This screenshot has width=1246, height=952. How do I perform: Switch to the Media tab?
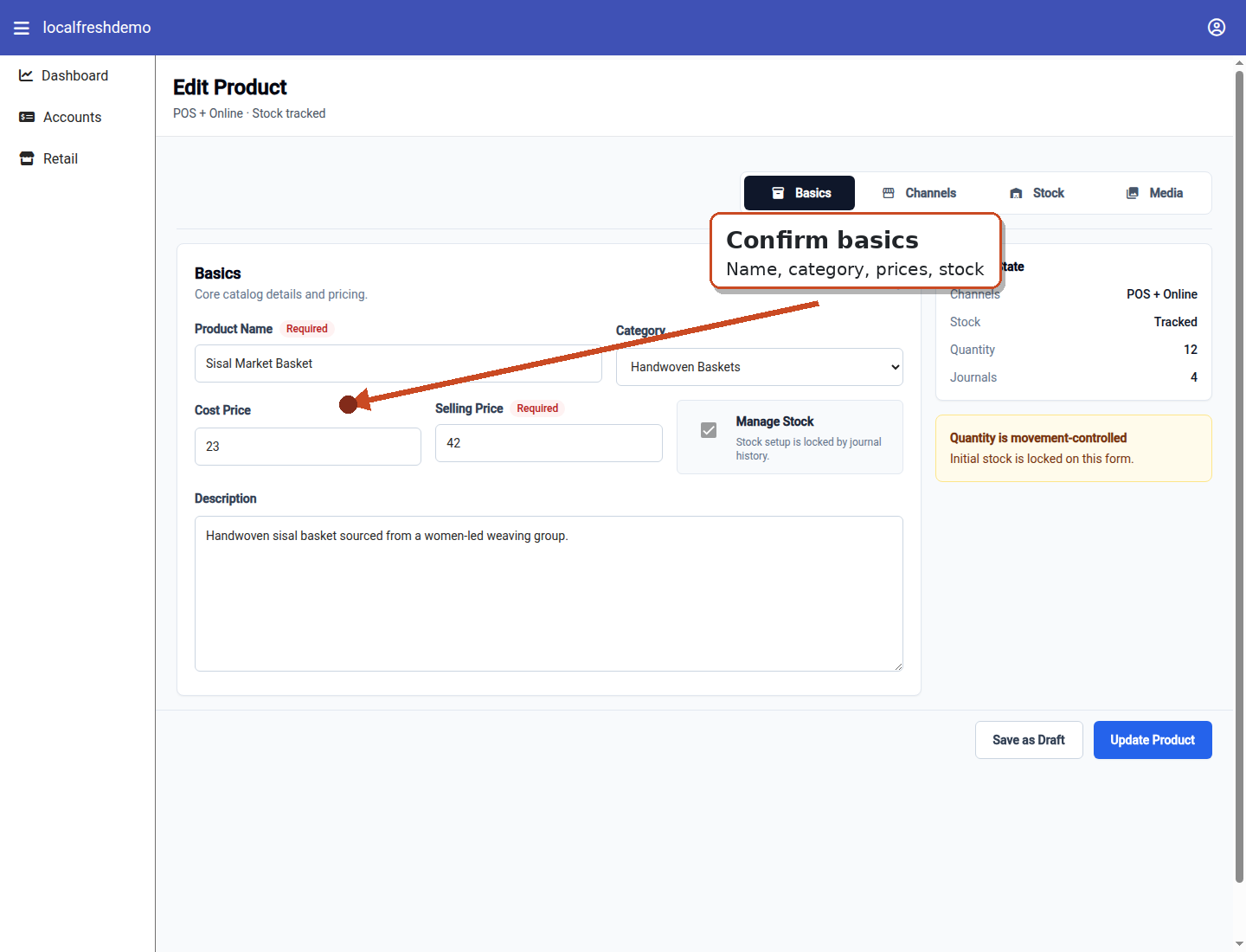(x=1154, y=193)
